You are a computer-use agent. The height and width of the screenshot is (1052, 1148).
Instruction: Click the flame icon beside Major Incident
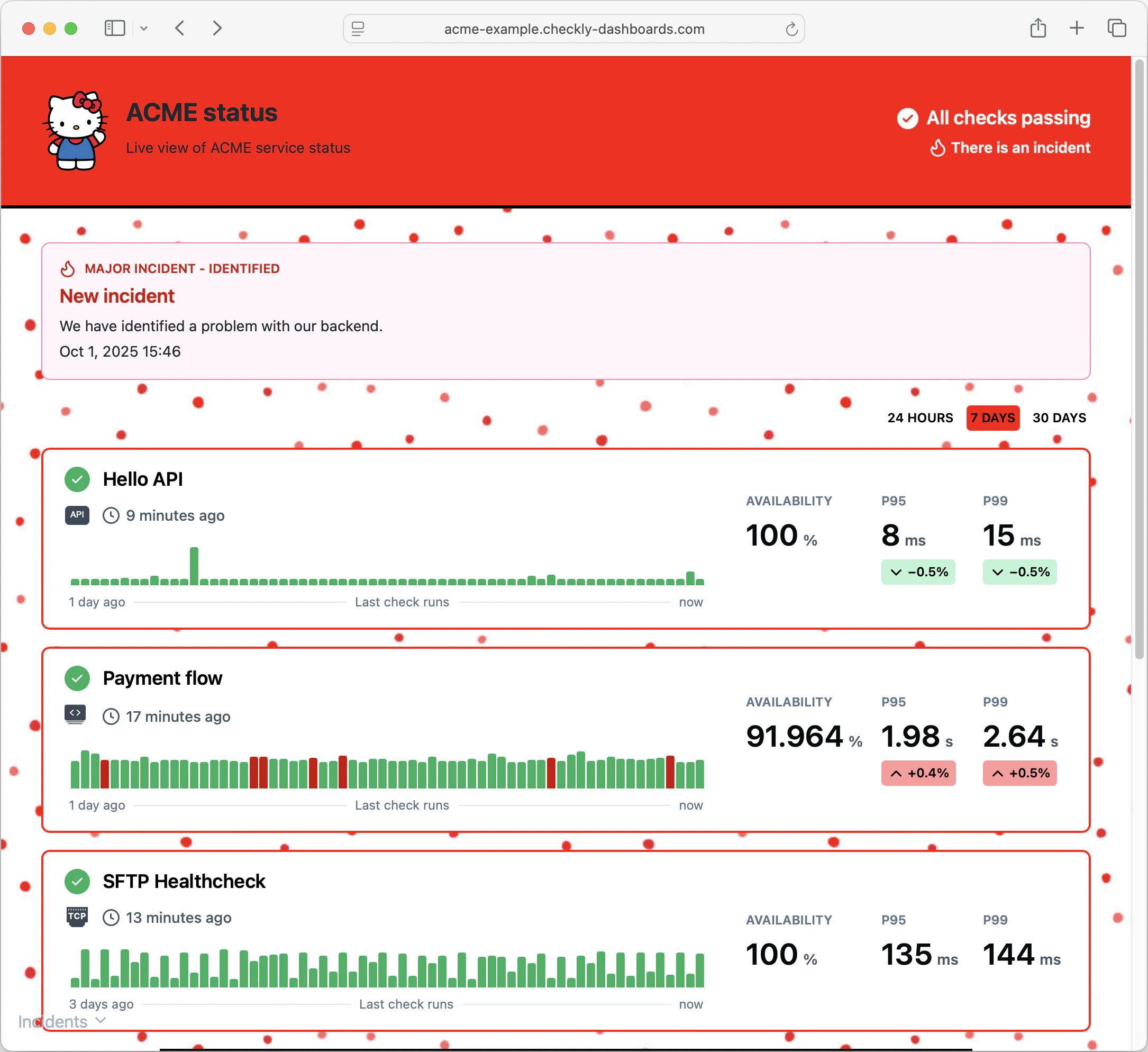[x=68, y=269]
